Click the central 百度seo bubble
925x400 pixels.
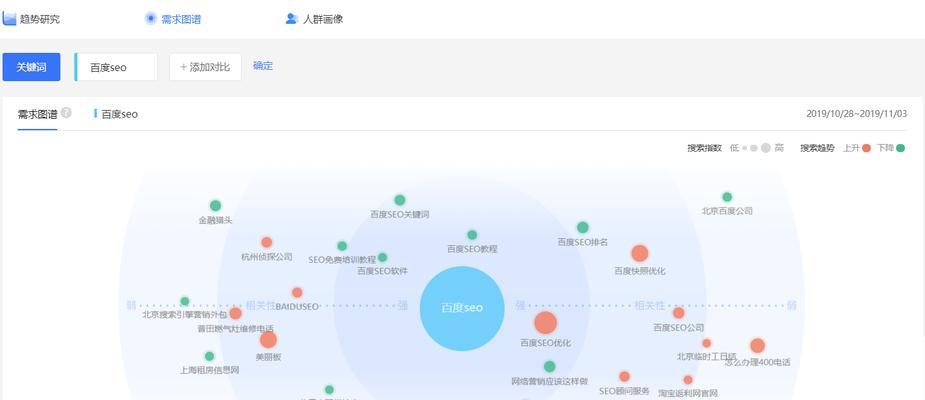tap(462, 308)
